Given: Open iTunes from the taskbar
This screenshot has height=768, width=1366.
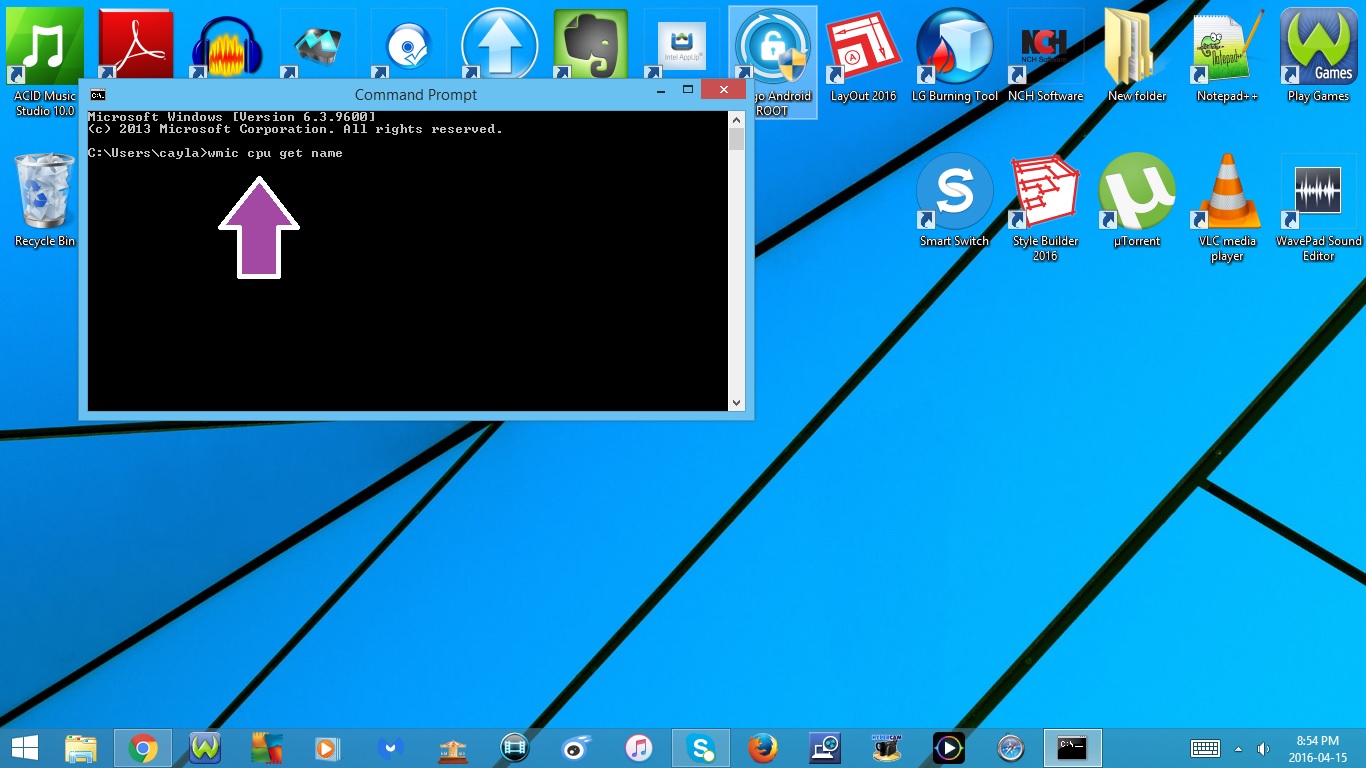Looking at the screenshot, I should click(639, 747).
